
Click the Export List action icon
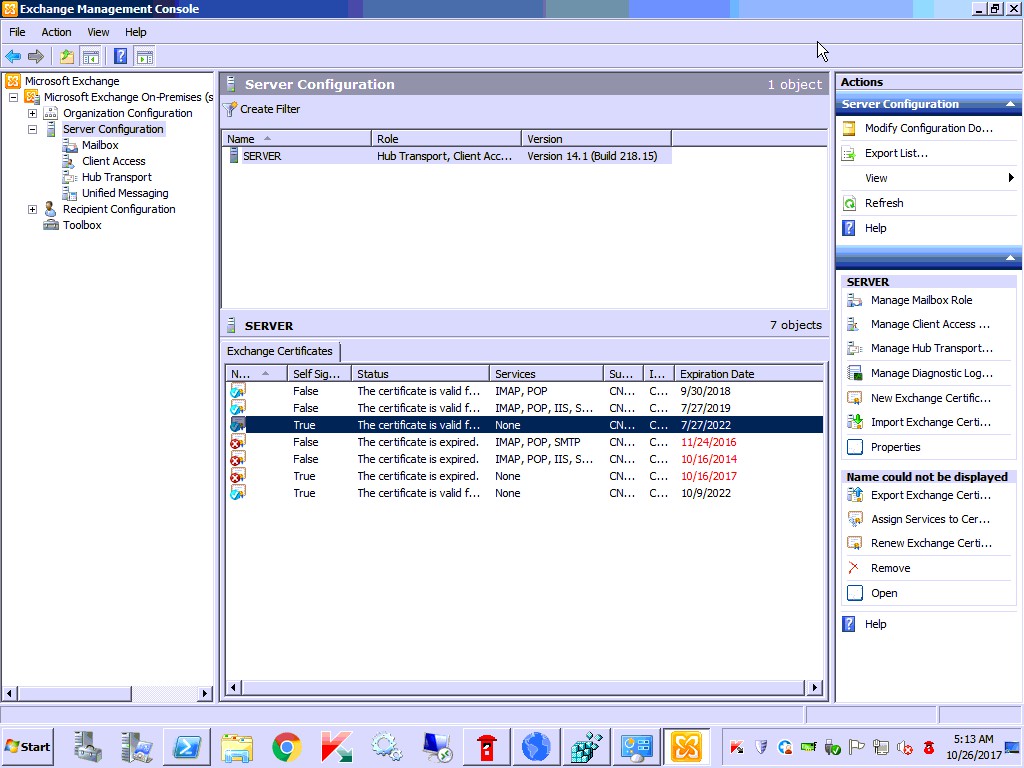849,153
